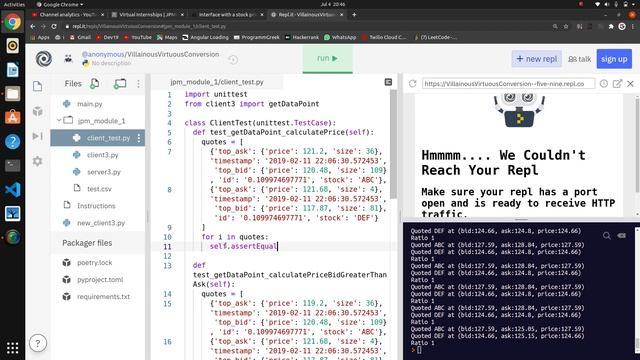Click the editor vertical scrollbar
The width and height of the screenshot is (640, 360).
coord(393,144)
